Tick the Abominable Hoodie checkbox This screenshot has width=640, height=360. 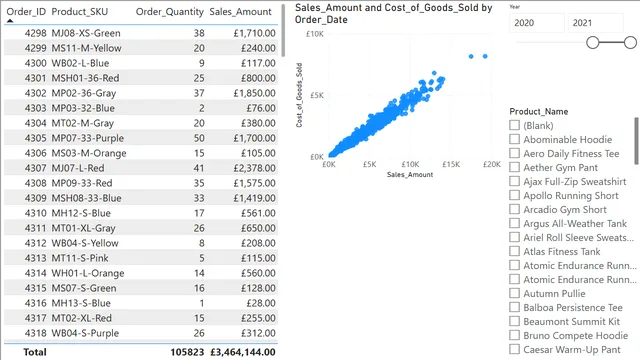[514, 139]
